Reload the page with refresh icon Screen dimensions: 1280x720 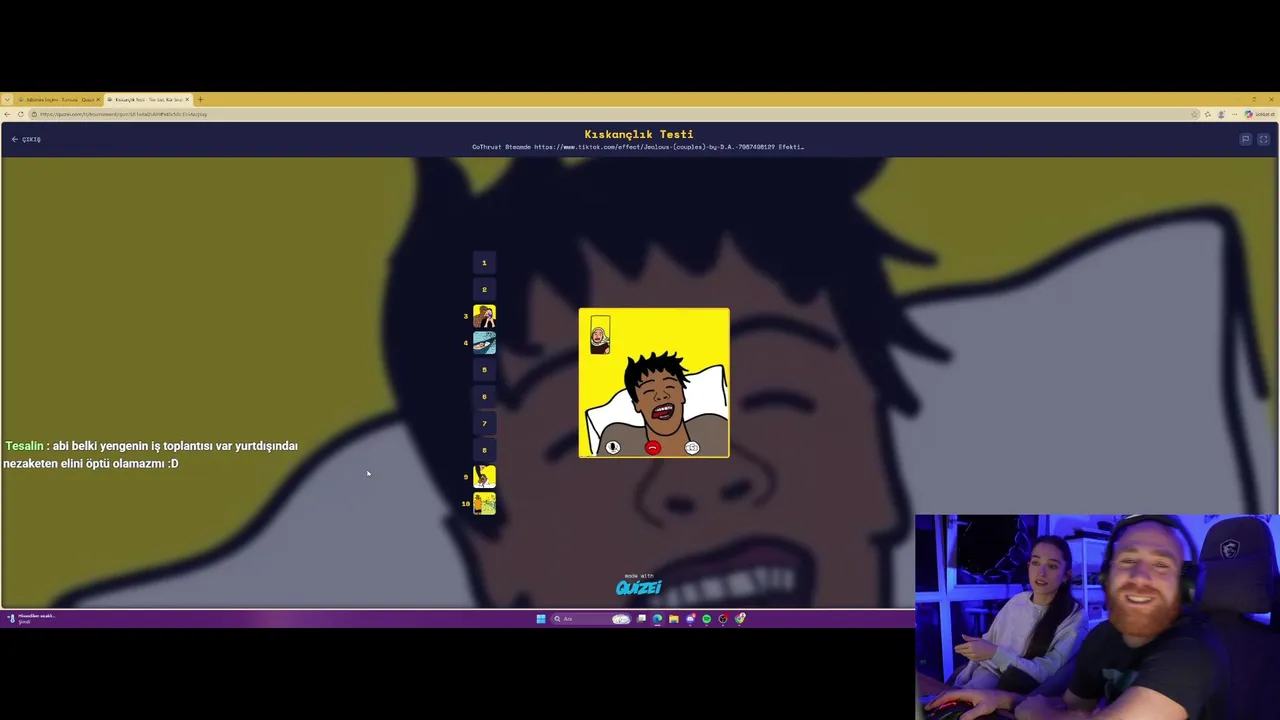pos(20,114)
